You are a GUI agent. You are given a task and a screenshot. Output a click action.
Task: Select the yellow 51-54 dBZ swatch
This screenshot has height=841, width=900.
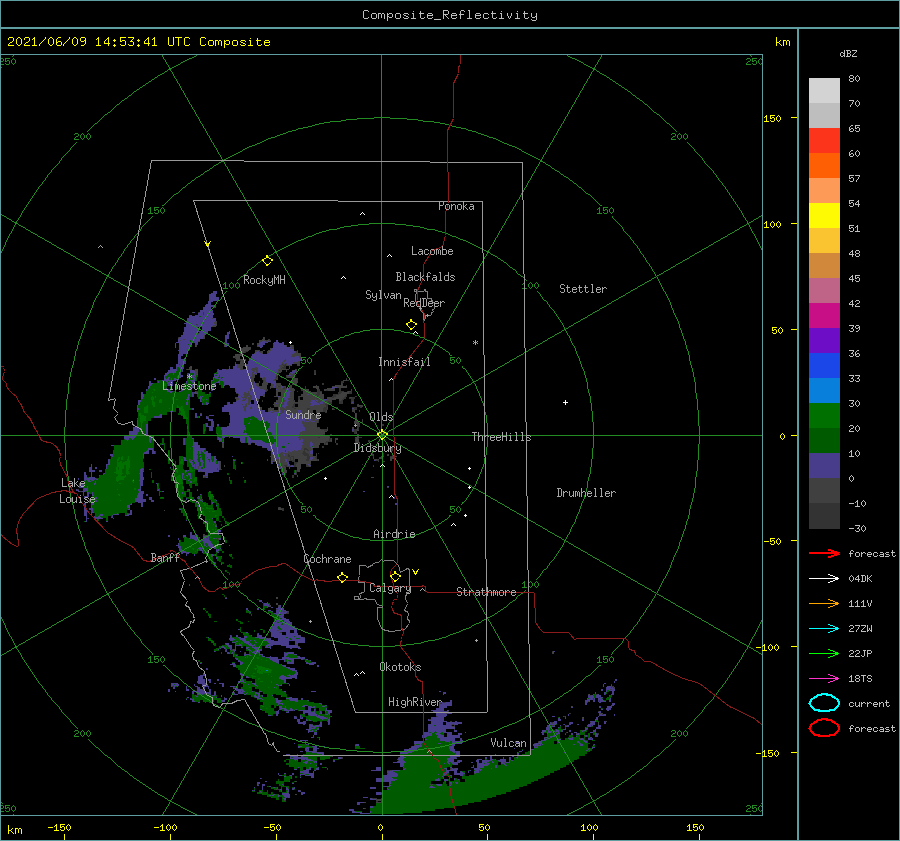824,216
